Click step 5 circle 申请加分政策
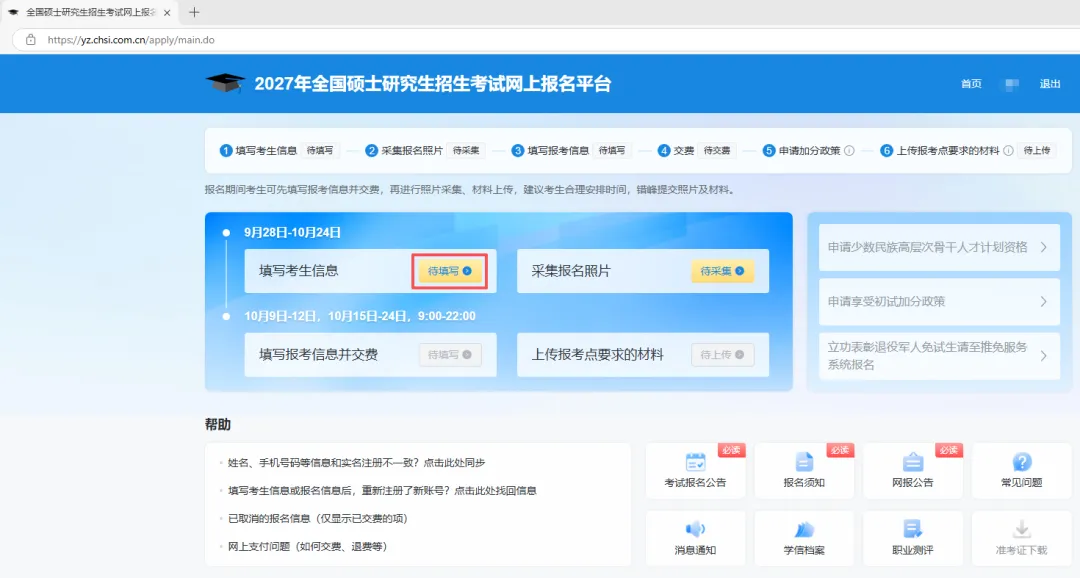This screenshot has width=1080, height=578. [769, 150]
